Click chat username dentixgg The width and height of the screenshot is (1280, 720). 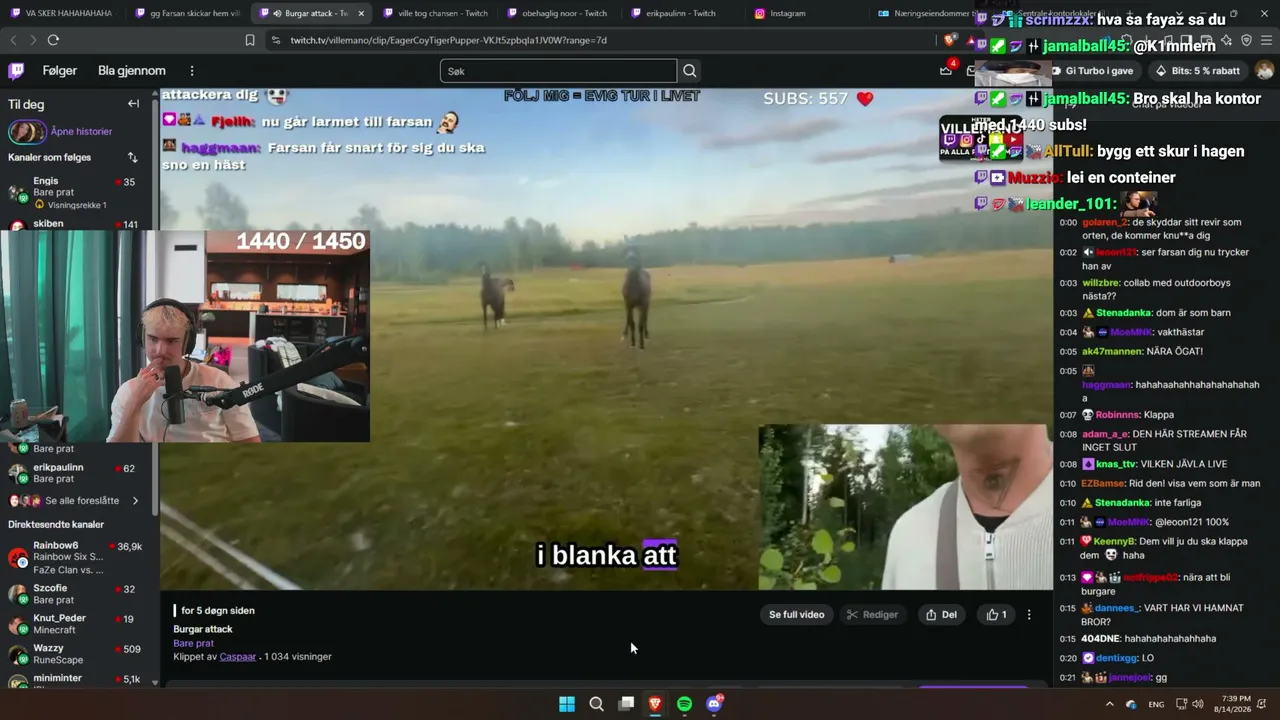pyautogui.click(x=1117, y=658)
